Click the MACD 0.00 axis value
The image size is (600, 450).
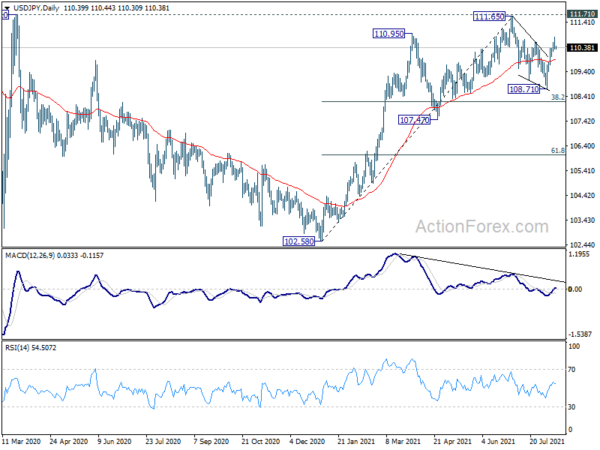(x=575, y=289)
